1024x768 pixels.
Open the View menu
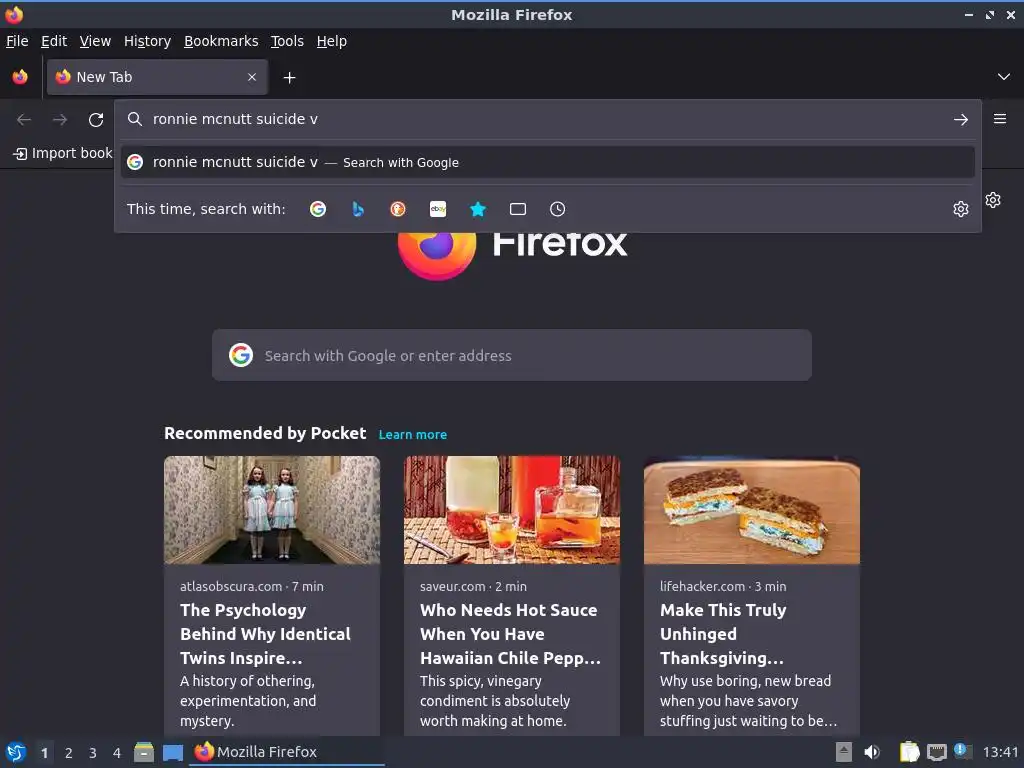(x=95, y=41)
